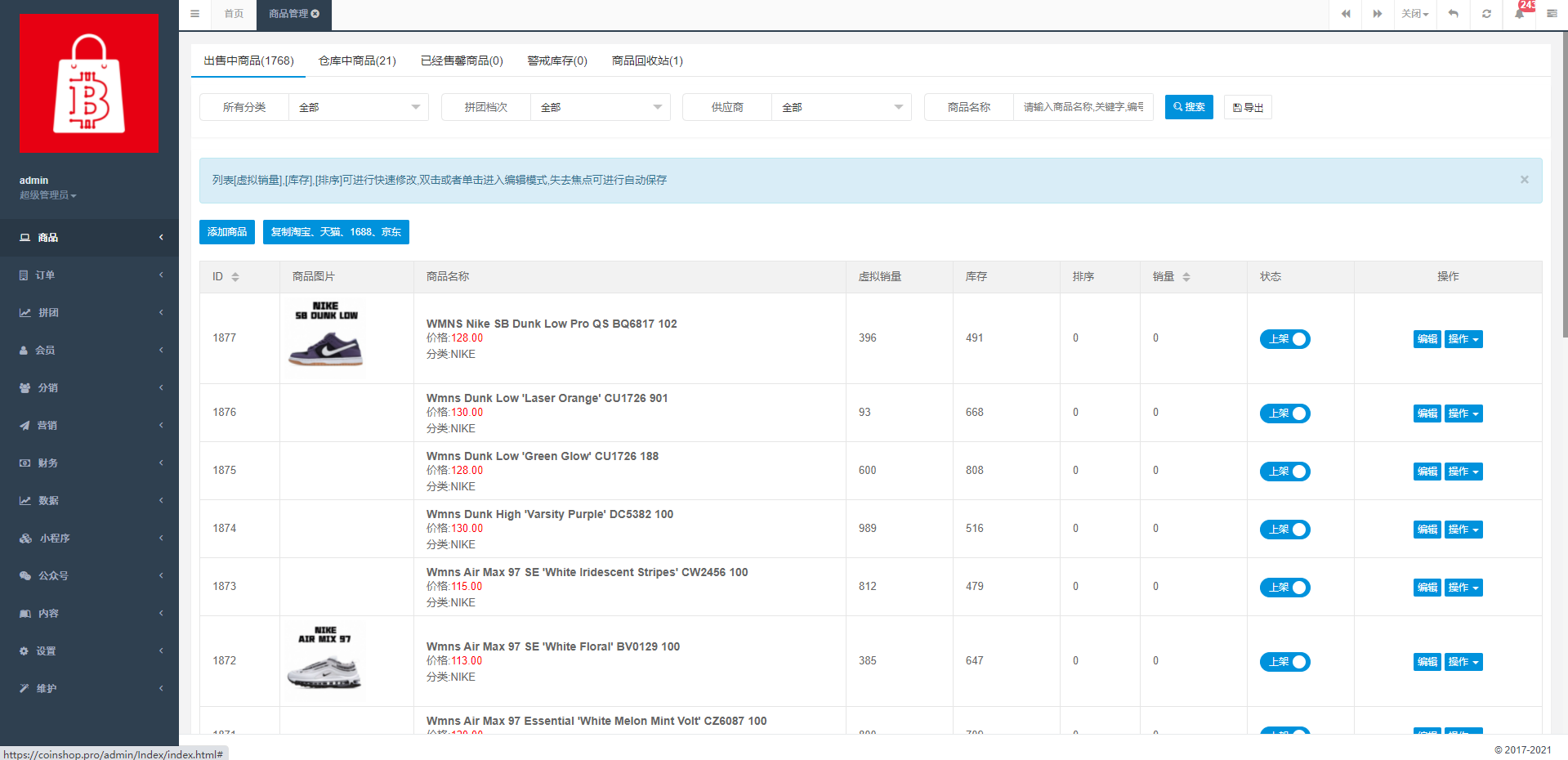This screenshot has width=1568, height=760.
Task: Open the 分销 sidebar menu
Action: coord(89,388)
